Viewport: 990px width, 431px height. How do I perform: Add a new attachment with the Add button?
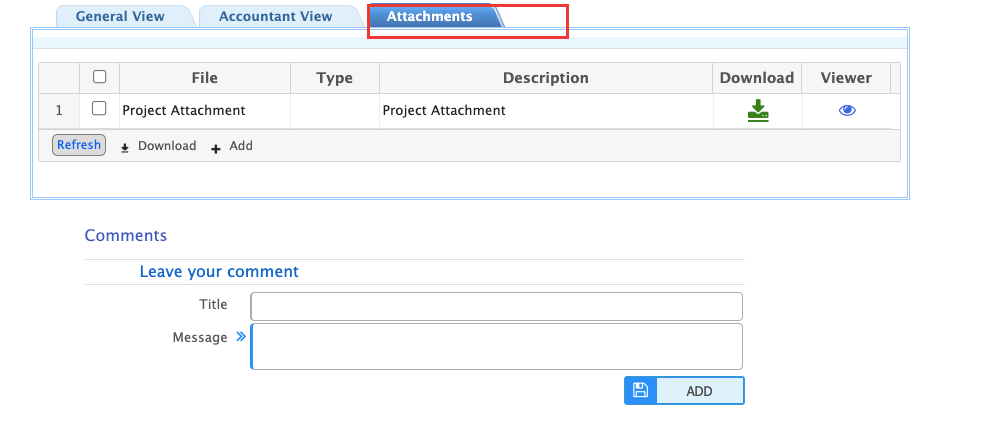(x=232, y=146)
